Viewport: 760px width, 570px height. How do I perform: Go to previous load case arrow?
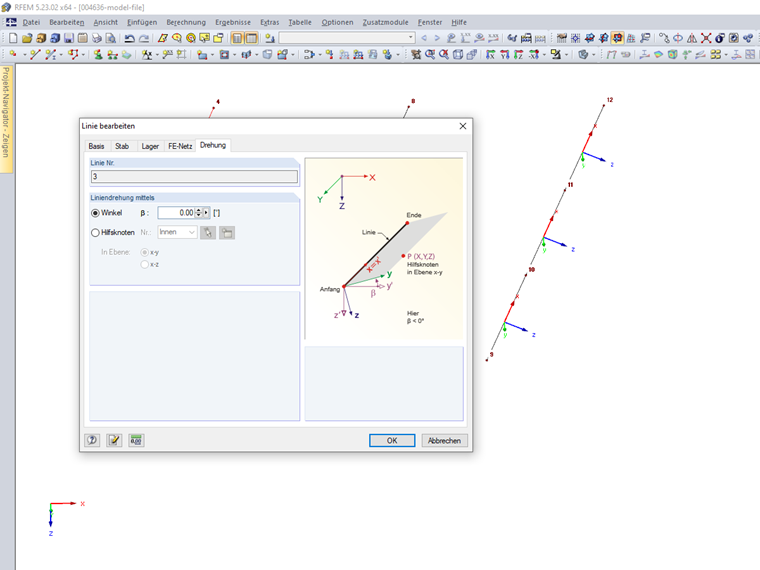tap(424, 38)
